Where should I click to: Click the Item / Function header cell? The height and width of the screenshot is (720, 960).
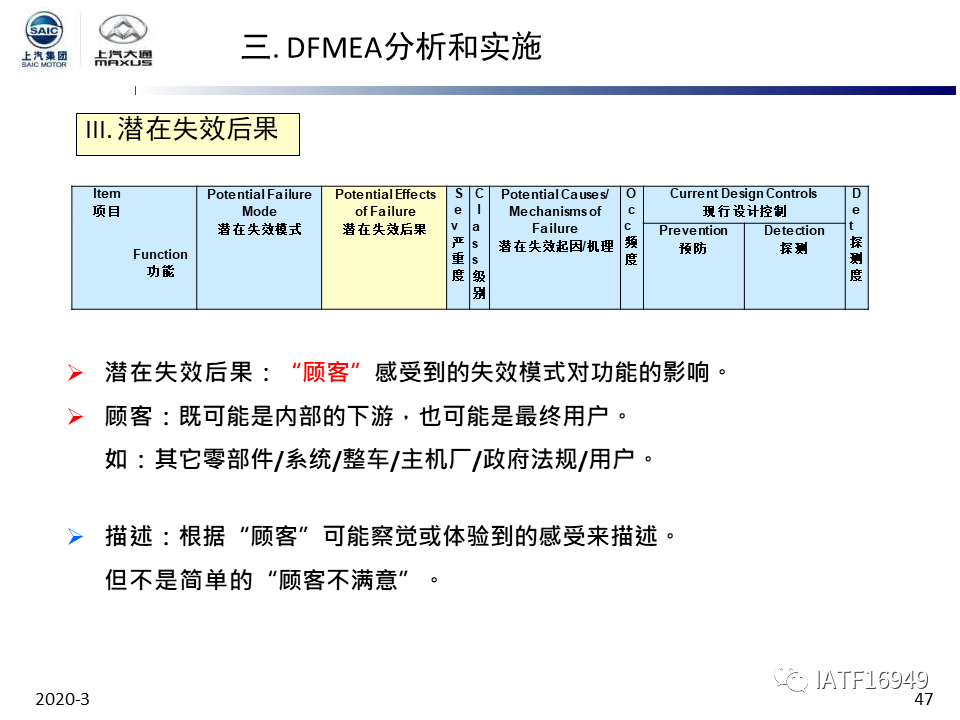134,247
